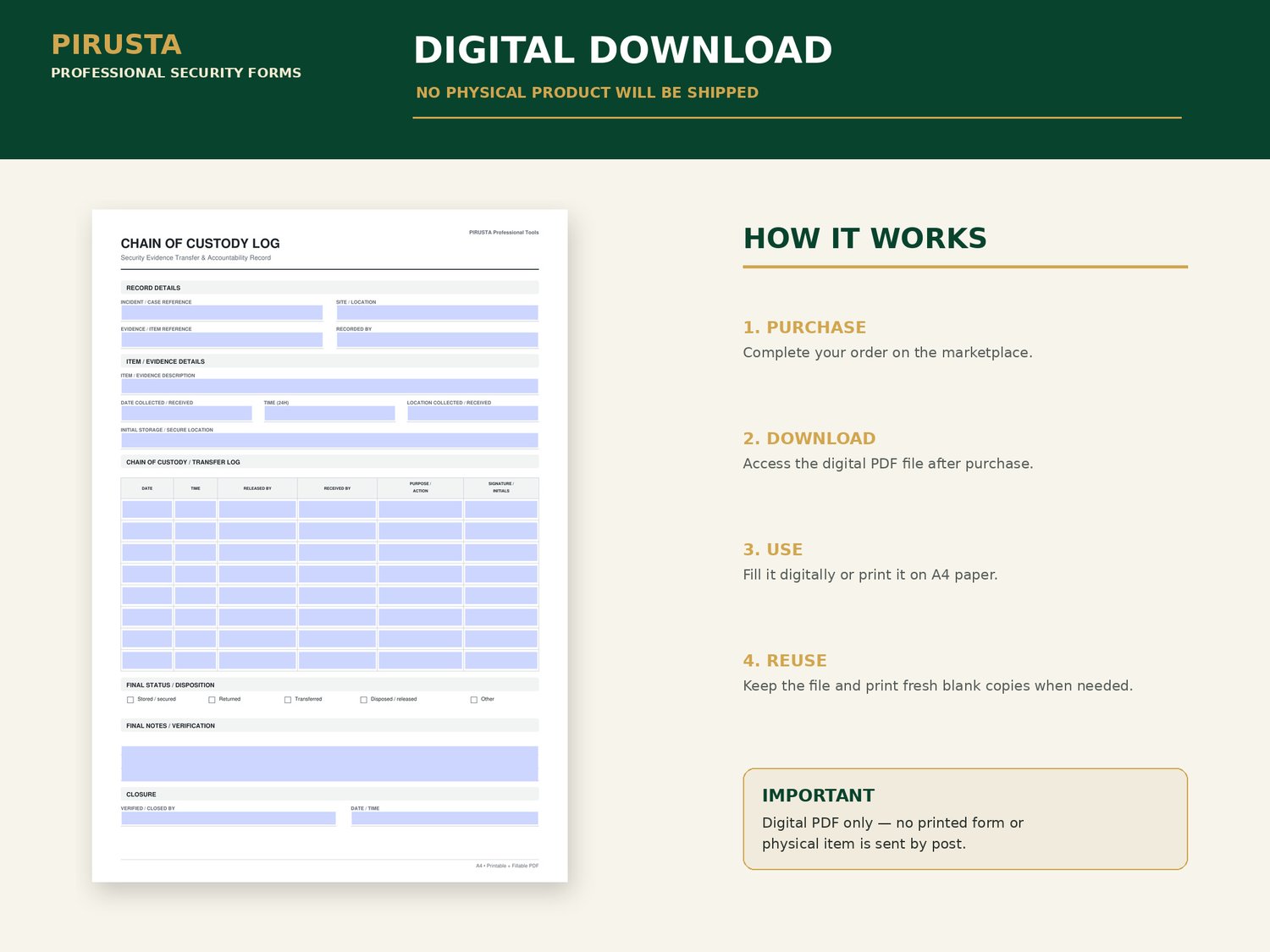Click the 'PROFESSIONAL SECURITY FORMS' tagline

point(176,73)
